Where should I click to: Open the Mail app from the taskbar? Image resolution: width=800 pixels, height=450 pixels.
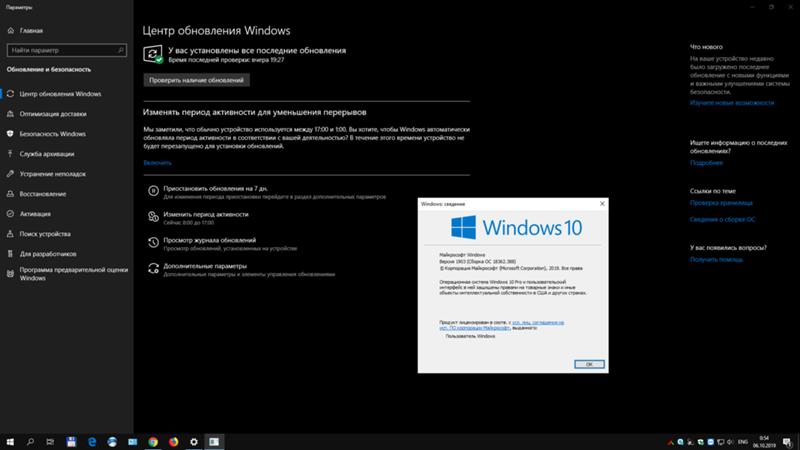point(133,442)
